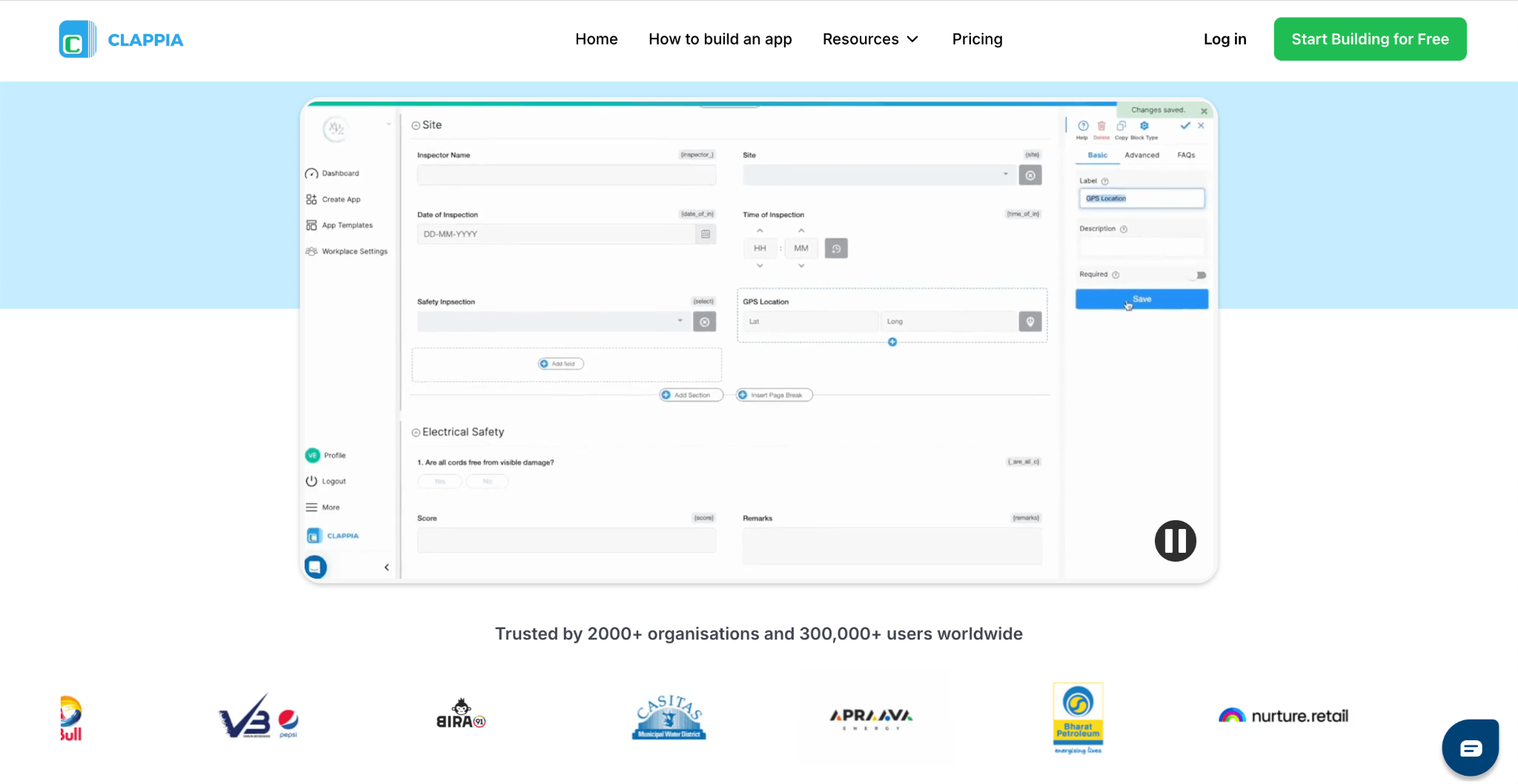Click the Long field in GPS Location

pyautogui.click(x=949, y=322)
